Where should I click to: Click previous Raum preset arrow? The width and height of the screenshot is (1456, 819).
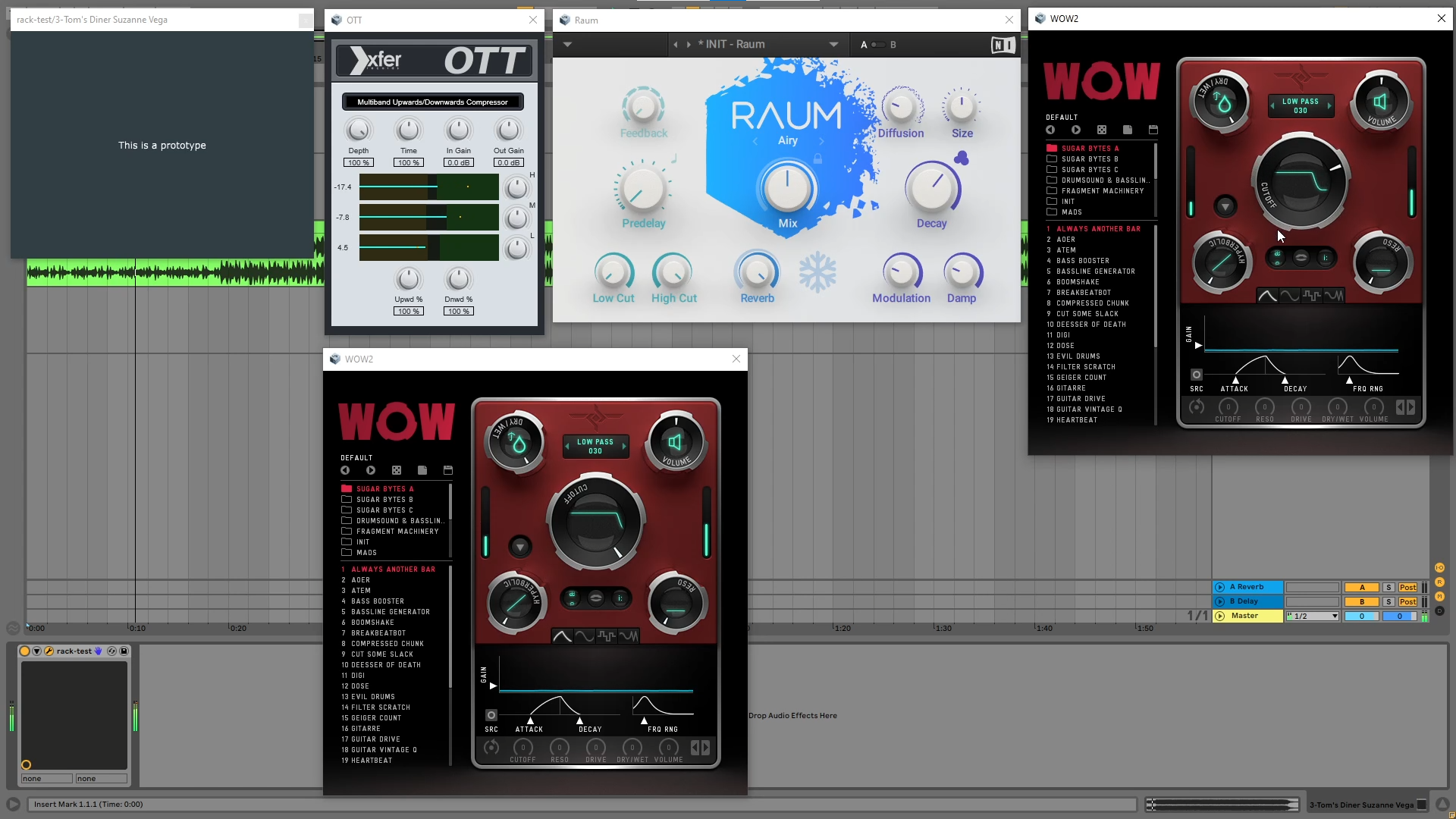676,45
